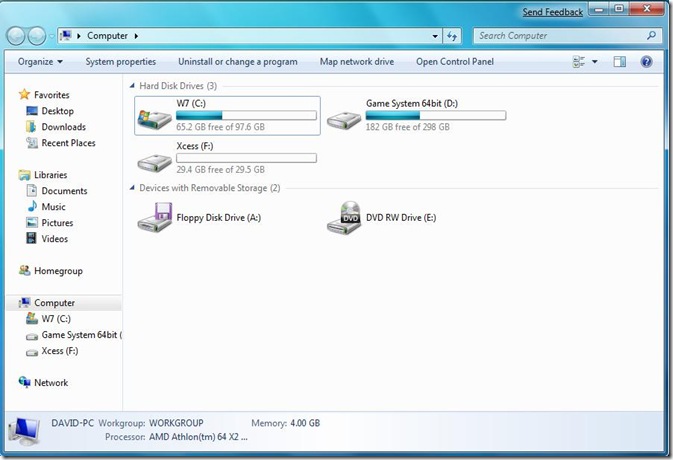
Task: Minimize the Computer window
Action: [x=599, y=9]
